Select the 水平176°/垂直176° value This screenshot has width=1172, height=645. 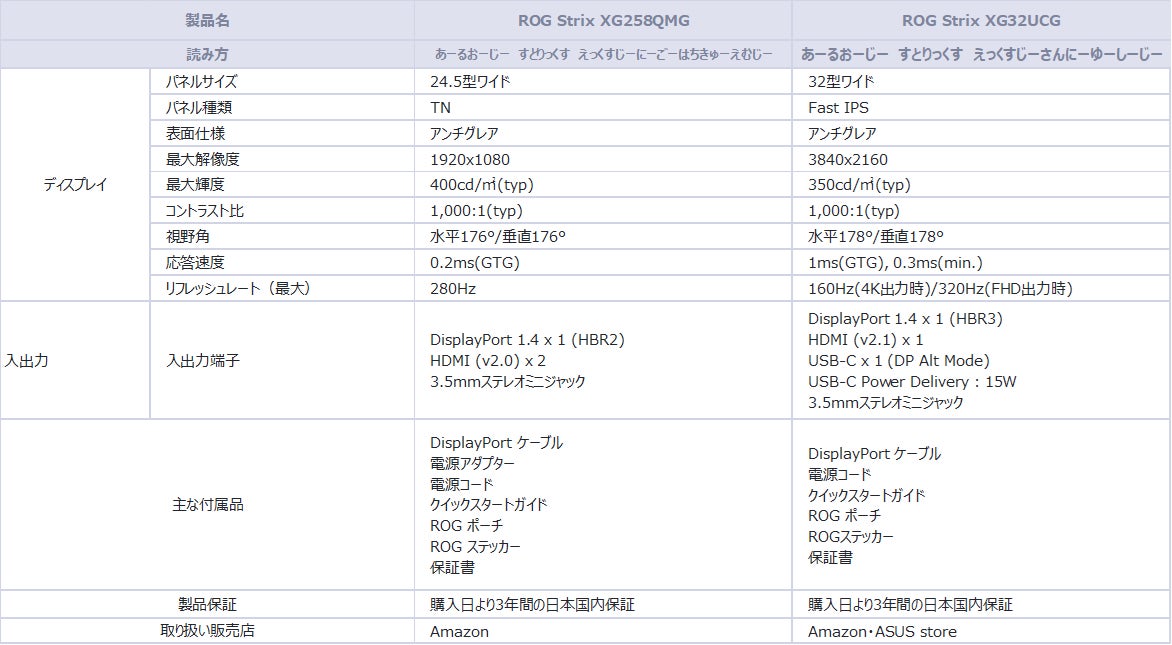[498, 237]
